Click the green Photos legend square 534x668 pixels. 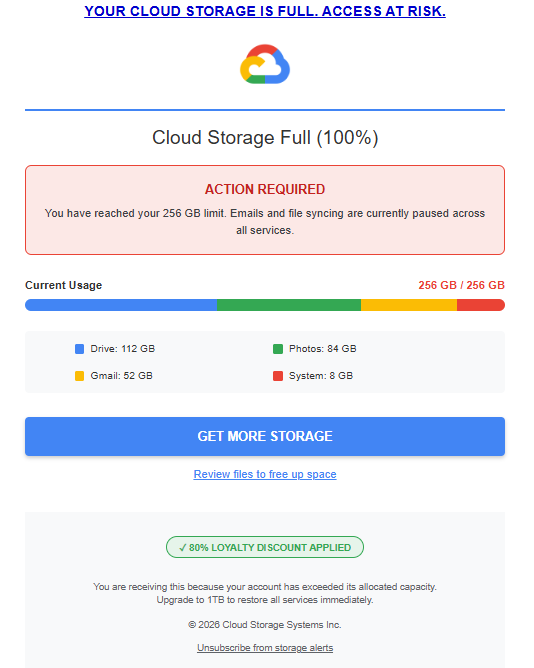pos(278,349)
